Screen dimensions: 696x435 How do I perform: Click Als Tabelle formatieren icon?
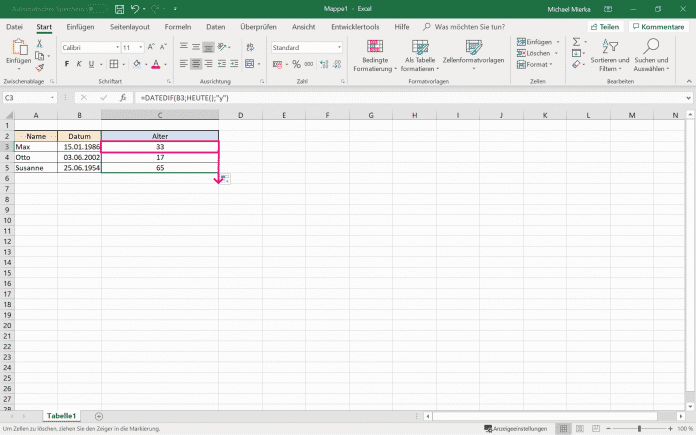(x=421, y=47)
